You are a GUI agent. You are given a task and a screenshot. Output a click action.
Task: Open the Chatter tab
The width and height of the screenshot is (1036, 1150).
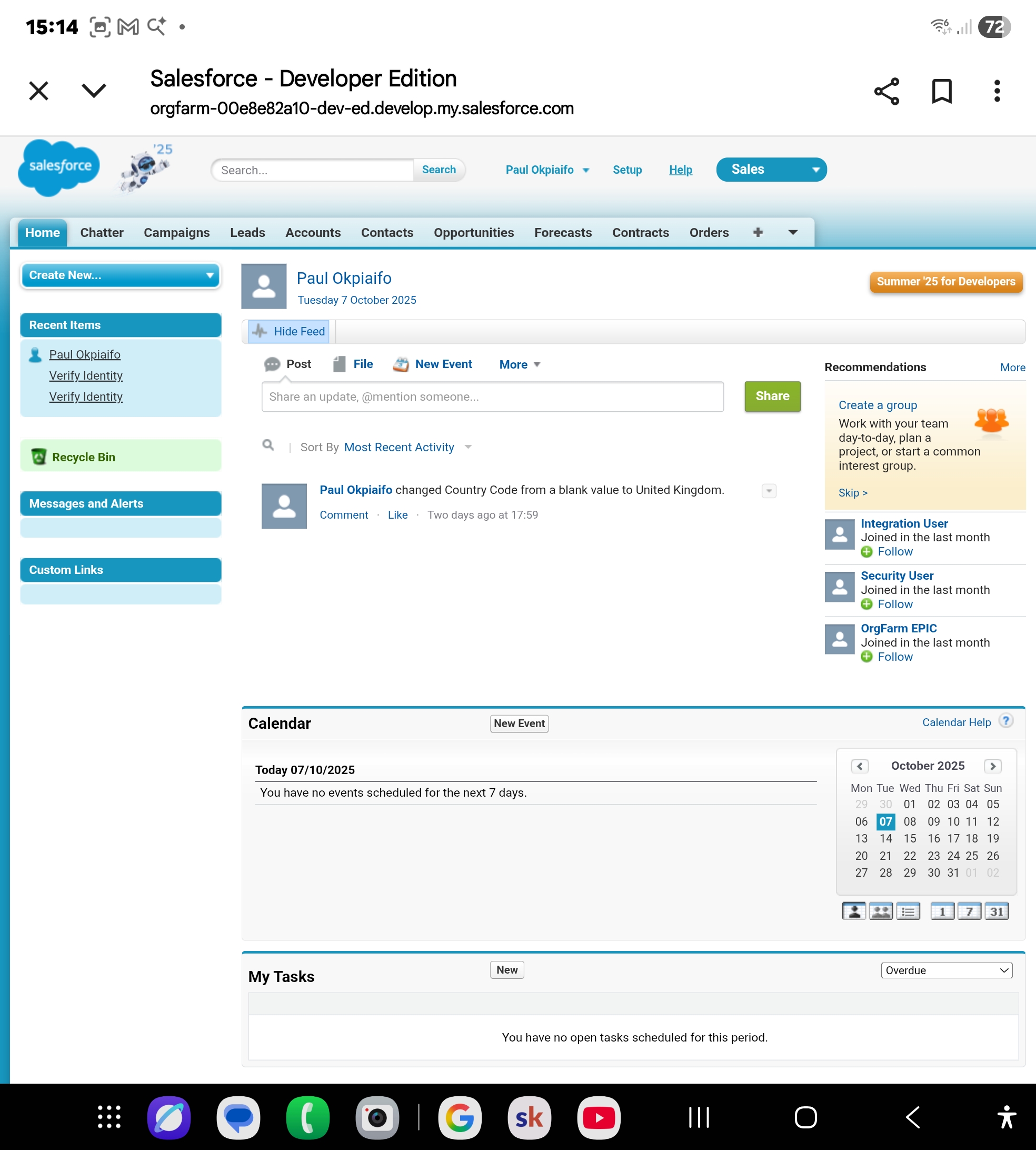click(101, 232)
